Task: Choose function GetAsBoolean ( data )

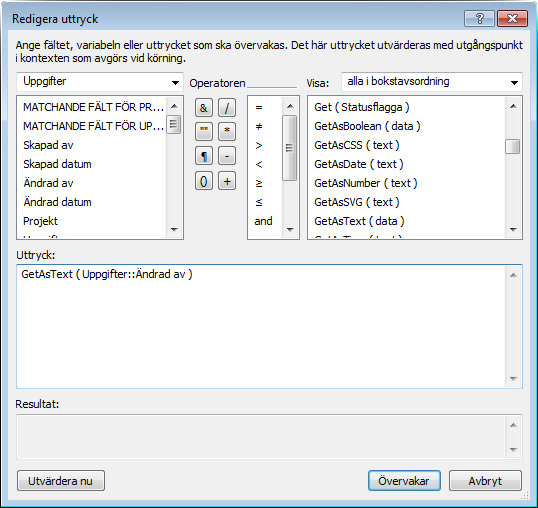Action: [x=407, y=126]
